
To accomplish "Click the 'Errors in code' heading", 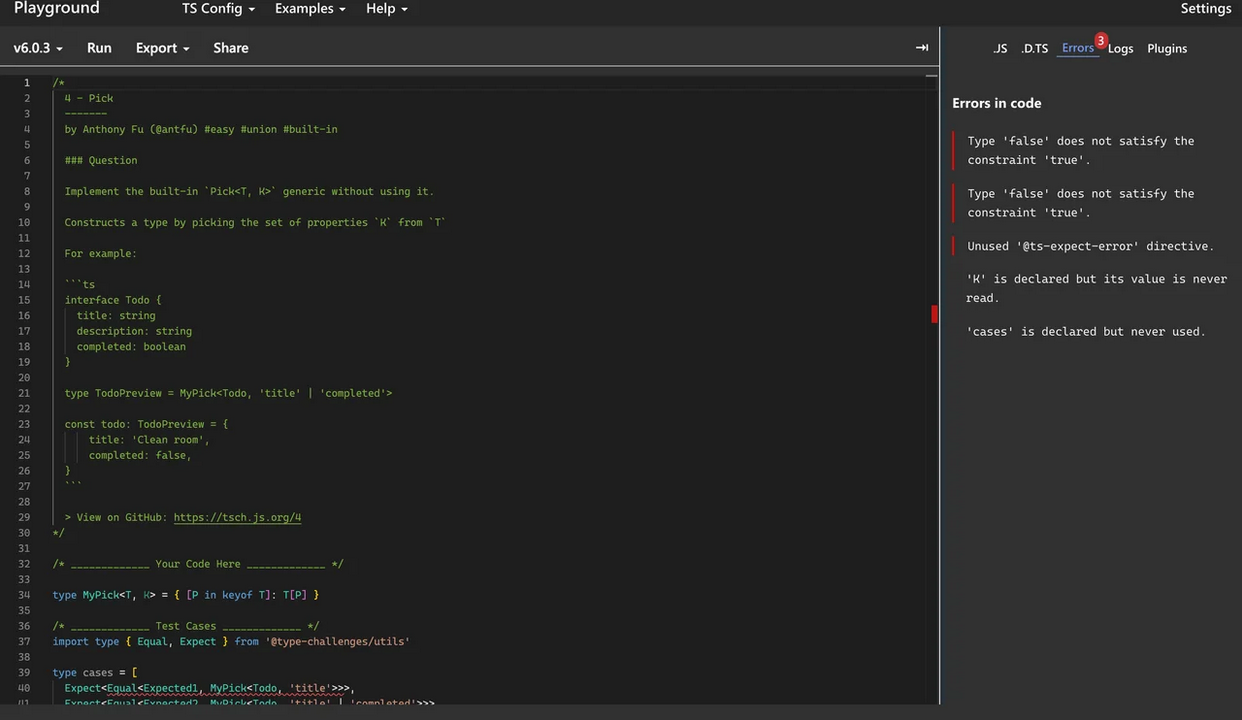I will pyautogui.click(x=996, y=103).
